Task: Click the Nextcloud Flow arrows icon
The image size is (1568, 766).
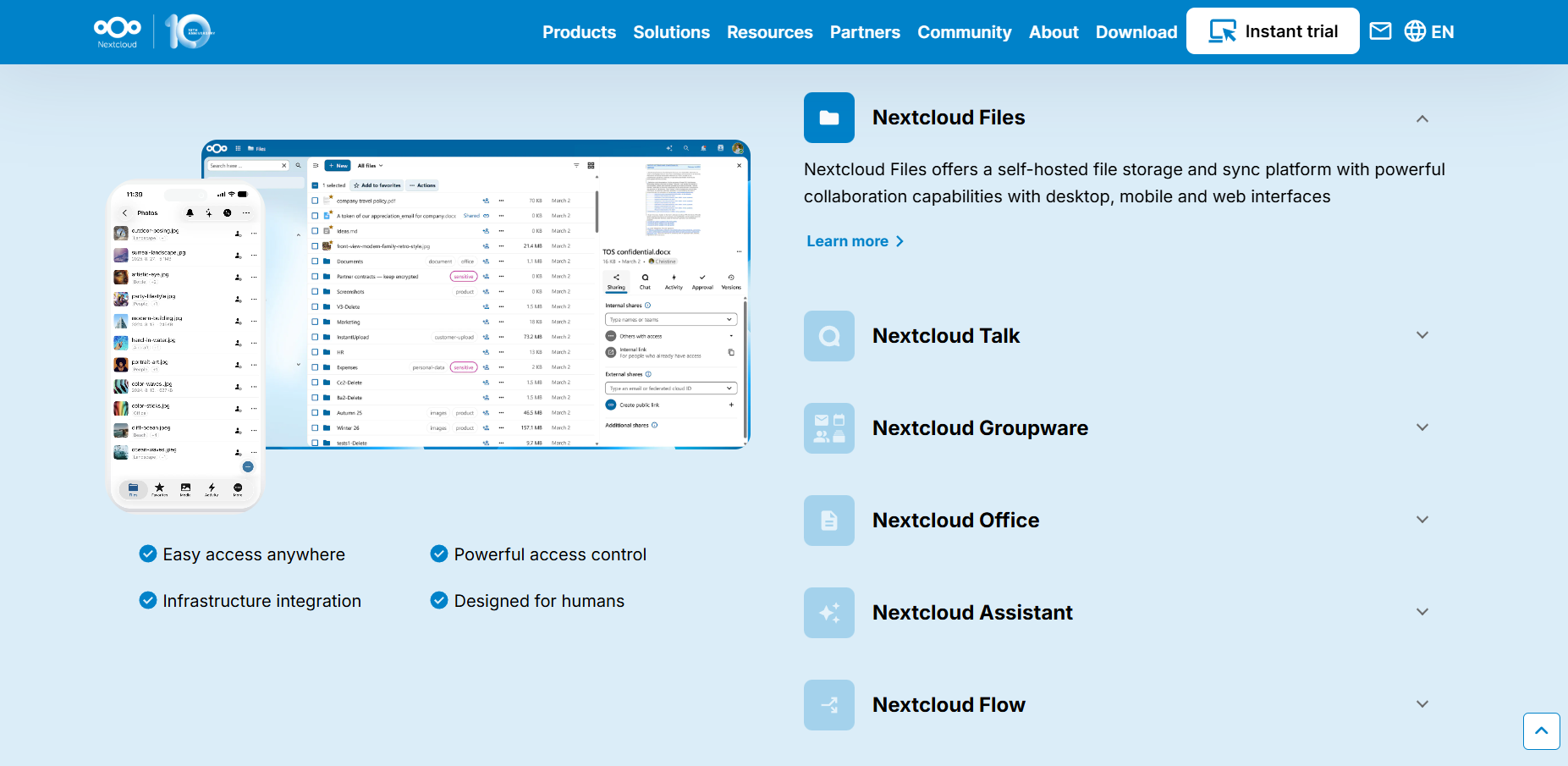Action: (829, 705)
